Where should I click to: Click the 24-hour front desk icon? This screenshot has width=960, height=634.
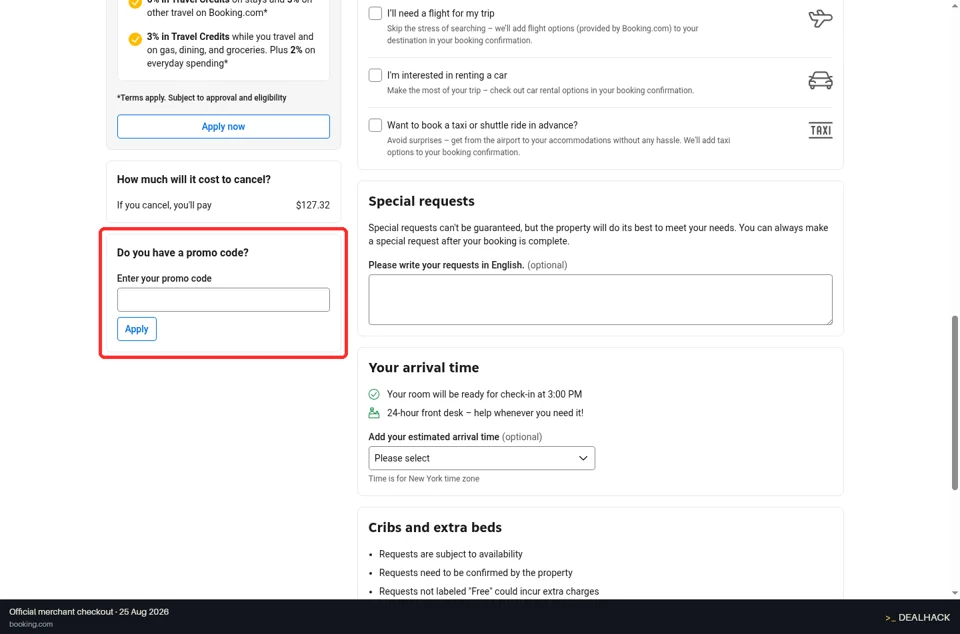click(374, 413)
